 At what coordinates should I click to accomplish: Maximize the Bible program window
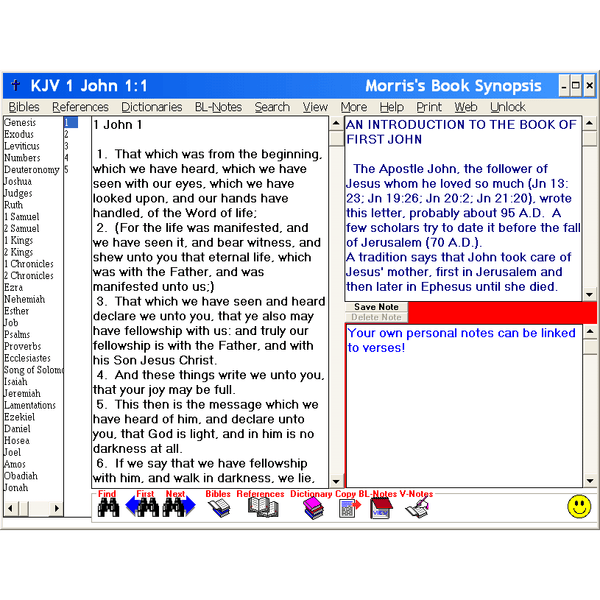click(x=576, y=85)
